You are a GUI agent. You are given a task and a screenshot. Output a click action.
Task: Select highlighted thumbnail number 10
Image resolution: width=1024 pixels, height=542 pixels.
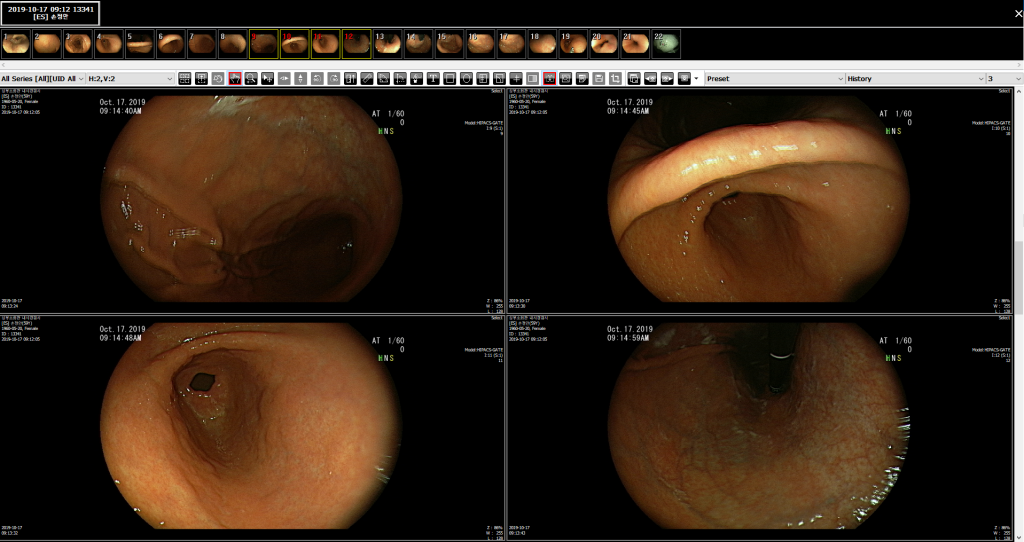click(295, 44)
